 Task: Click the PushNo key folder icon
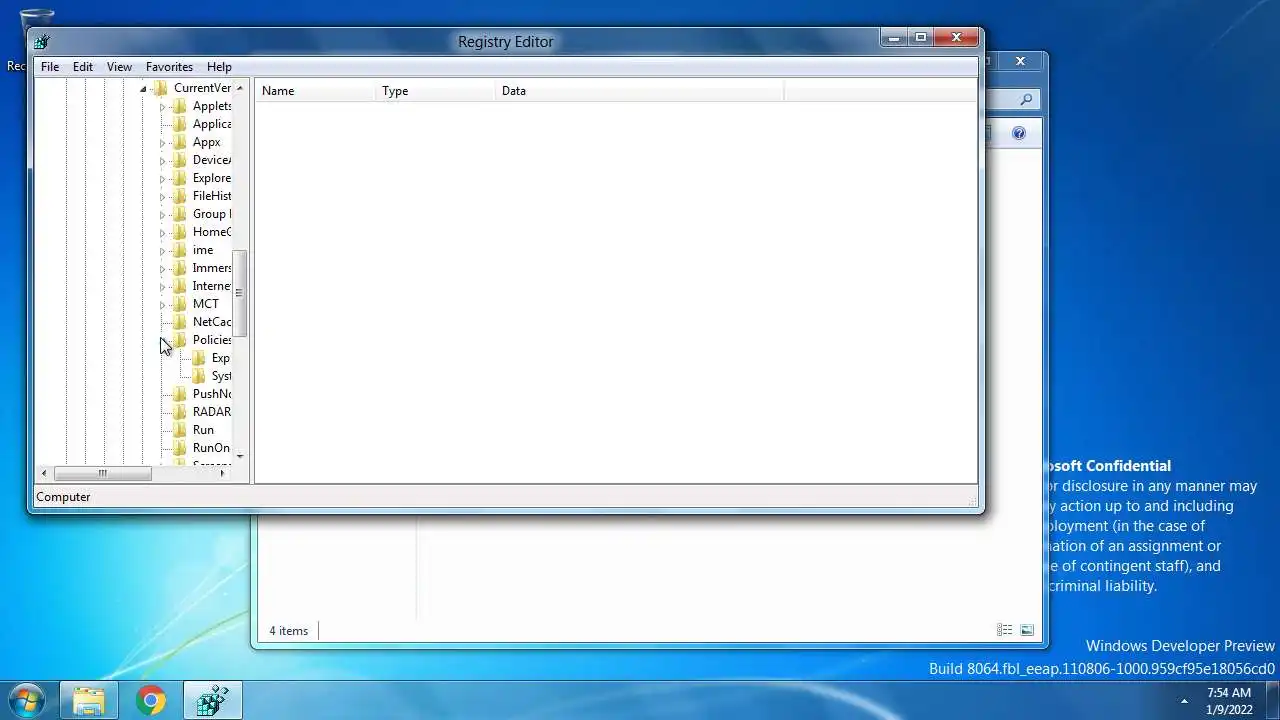click(180, 394)
